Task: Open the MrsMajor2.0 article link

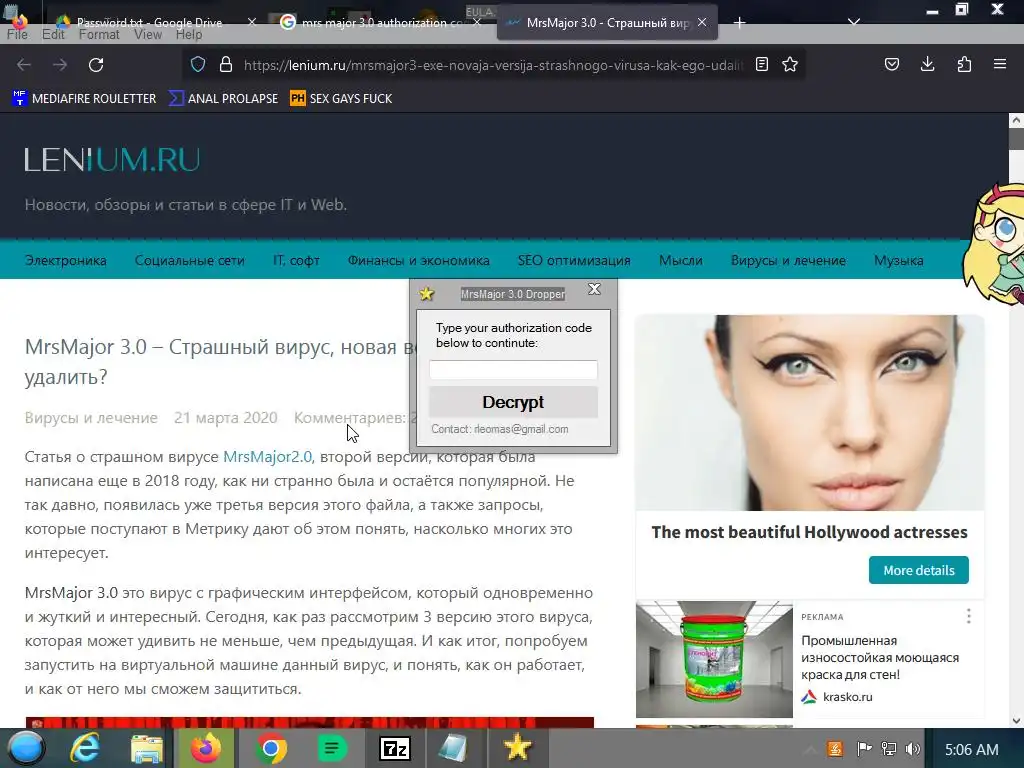Action: pos(268,456)
